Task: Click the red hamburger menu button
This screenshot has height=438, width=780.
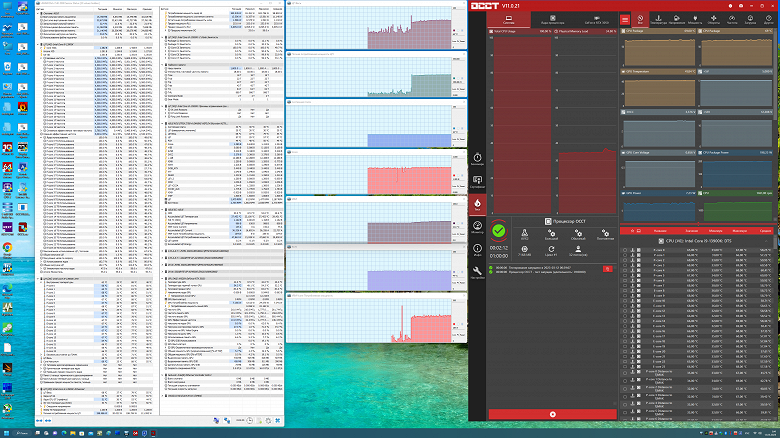Action: point(625,19)
